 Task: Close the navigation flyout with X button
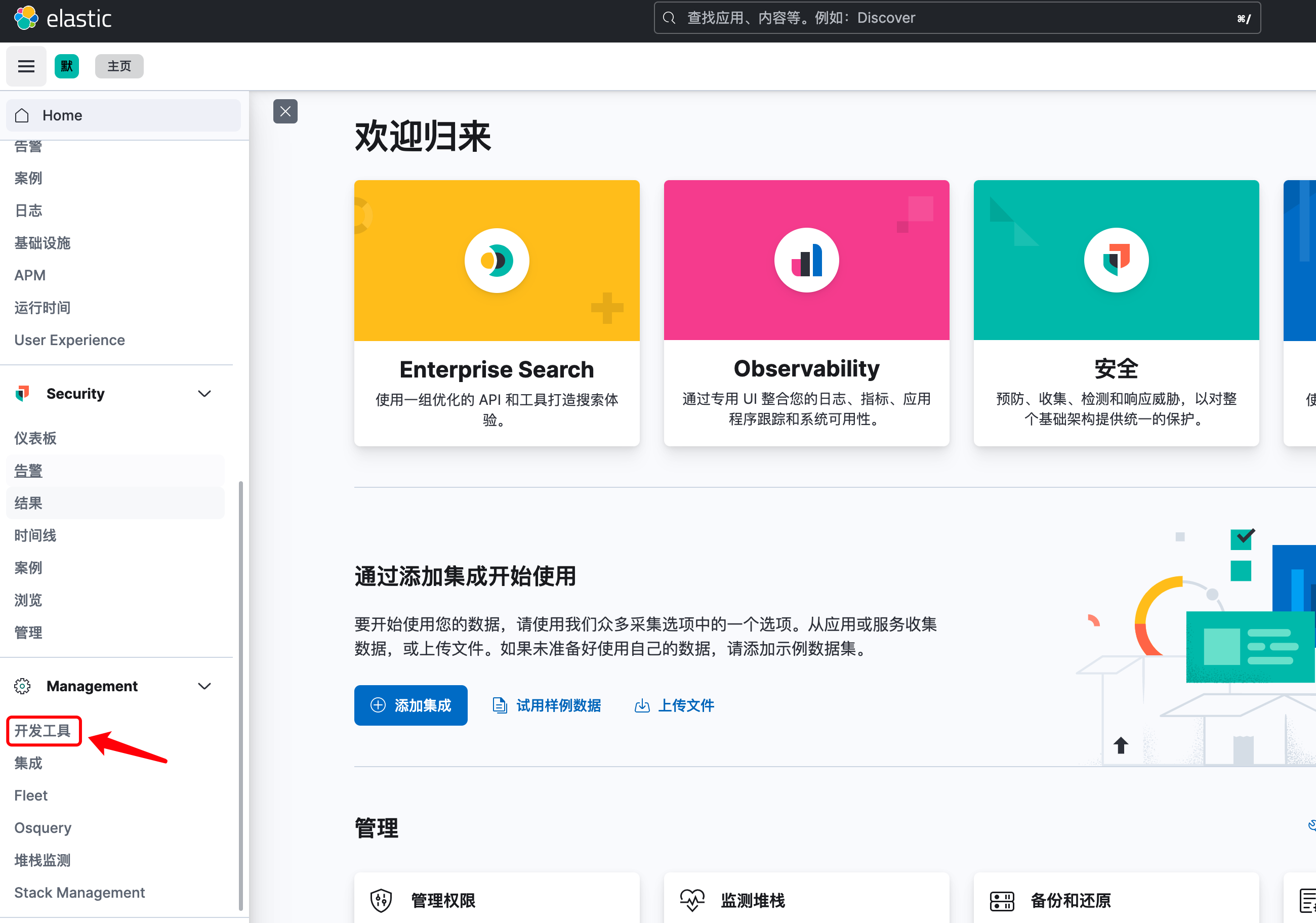coord(285,111)
